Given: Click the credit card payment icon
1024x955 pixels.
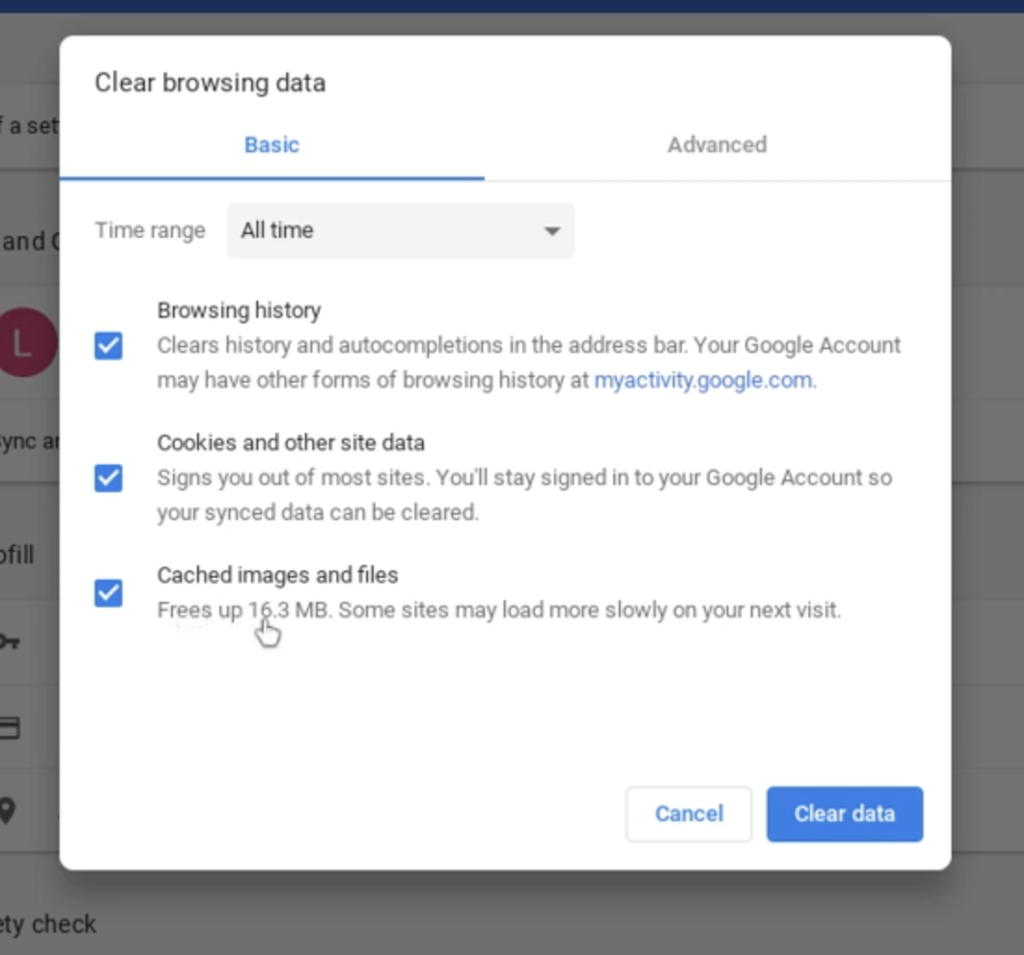Looking at the screenshot, I should point(9,727).
